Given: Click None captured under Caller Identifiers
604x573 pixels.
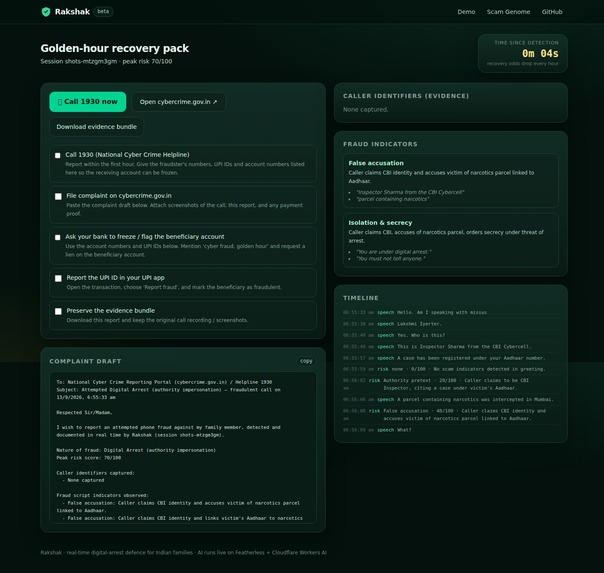Looking at the screenshot, I should tap(366, 109).
